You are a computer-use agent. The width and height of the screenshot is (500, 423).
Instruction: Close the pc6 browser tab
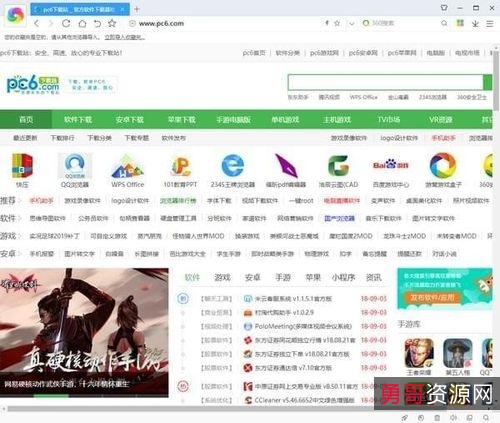pos(123,9)
